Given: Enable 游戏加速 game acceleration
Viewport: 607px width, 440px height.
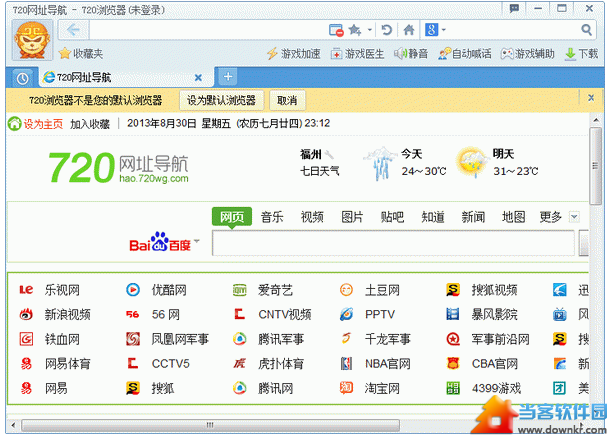Looking at the screenshot, I should point(294,53).
